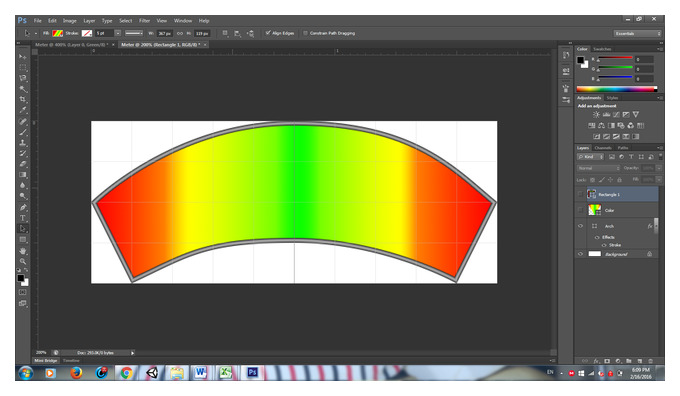Add a Levels adjustment
Image resolution: width=680 pixels, height=396 pixels.
(606, 115)
